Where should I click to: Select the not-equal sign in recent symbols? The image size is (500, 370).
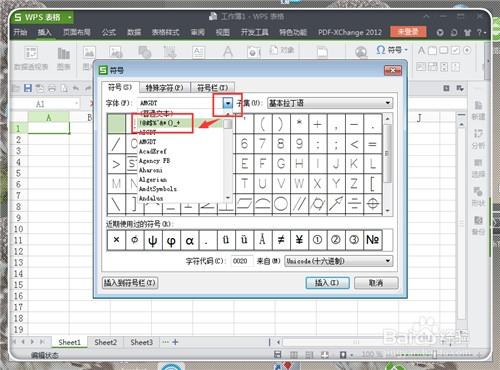[281, 240]
